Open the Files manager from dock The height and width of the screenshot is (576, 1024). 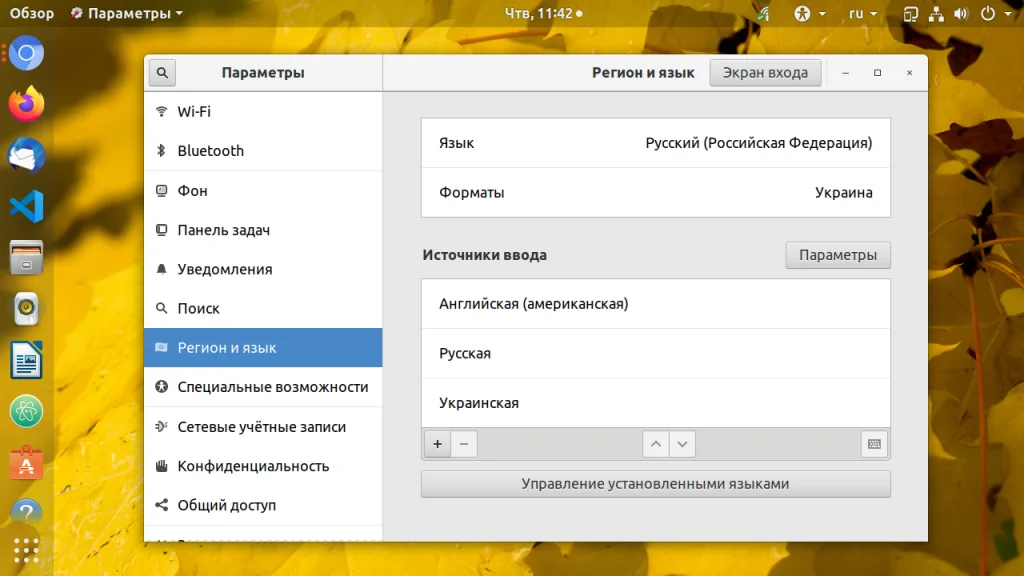(x=26, y=257)
